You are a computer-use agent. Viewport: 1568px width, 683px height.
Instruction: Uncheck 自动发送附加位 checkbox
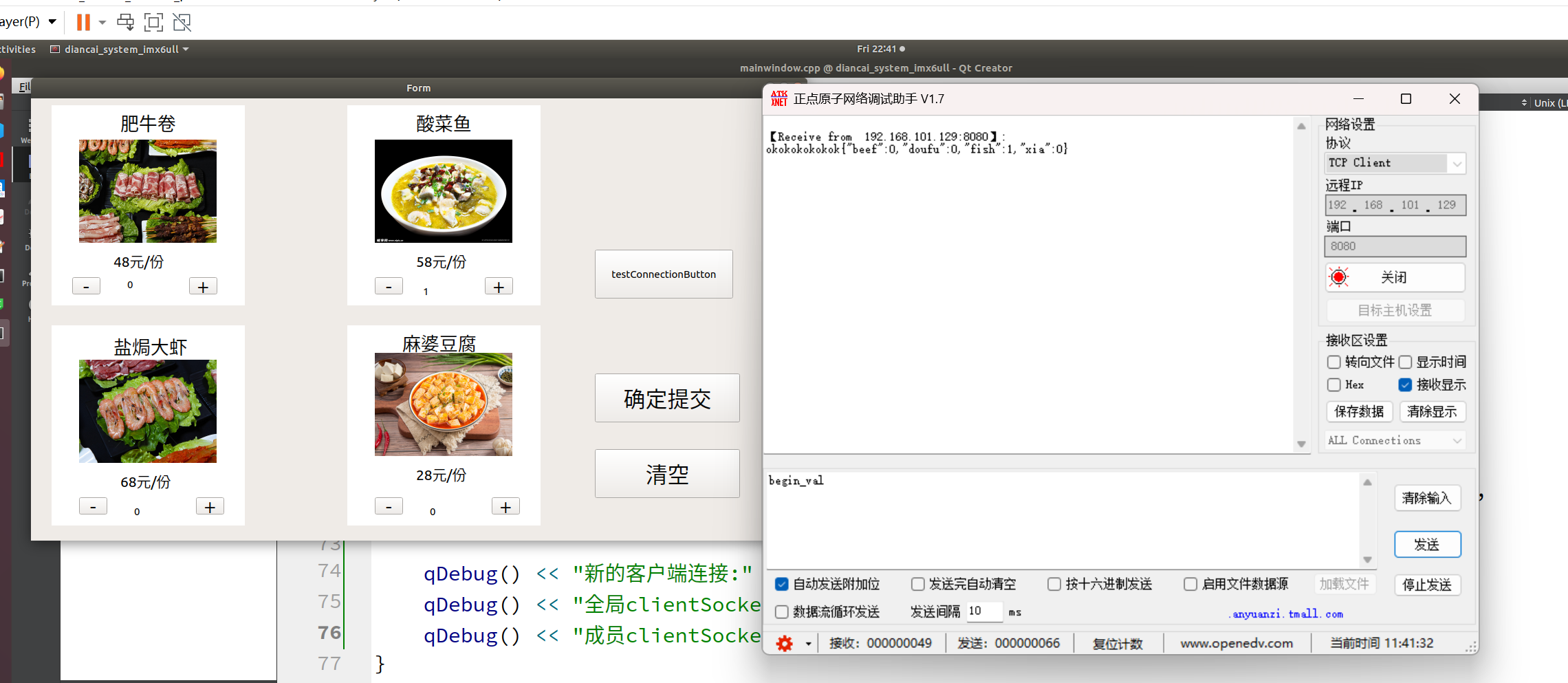(781, 584)
